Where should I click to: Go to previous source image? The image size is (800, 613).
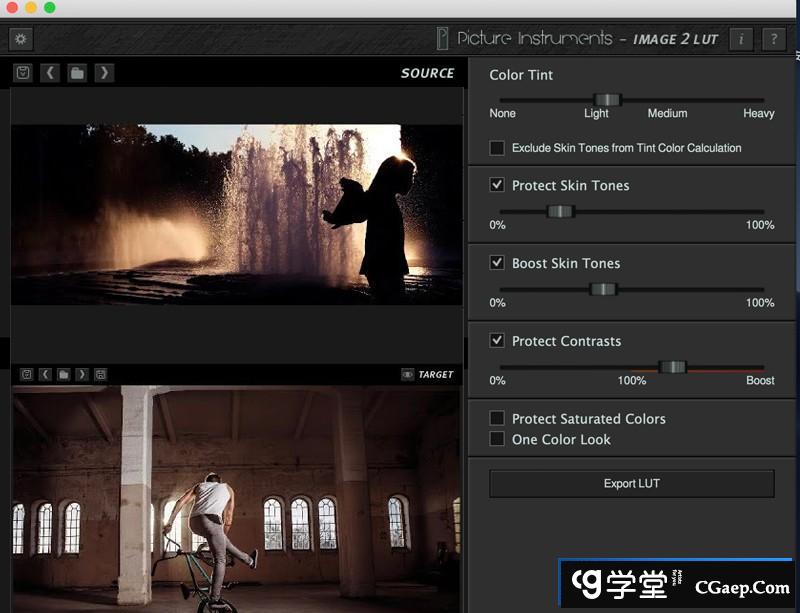(50, 73)
